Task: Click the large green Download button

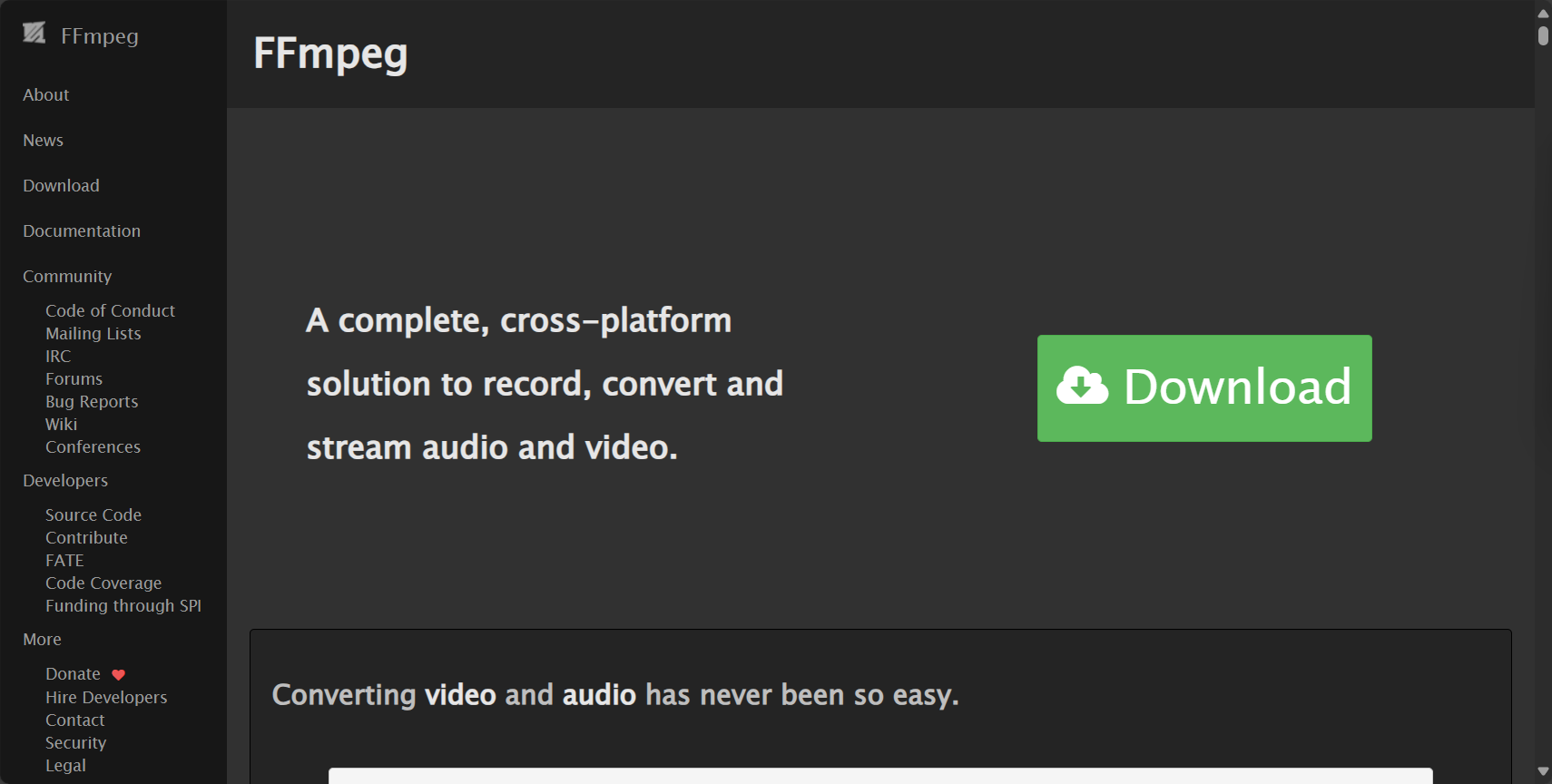Action: 1204,388
